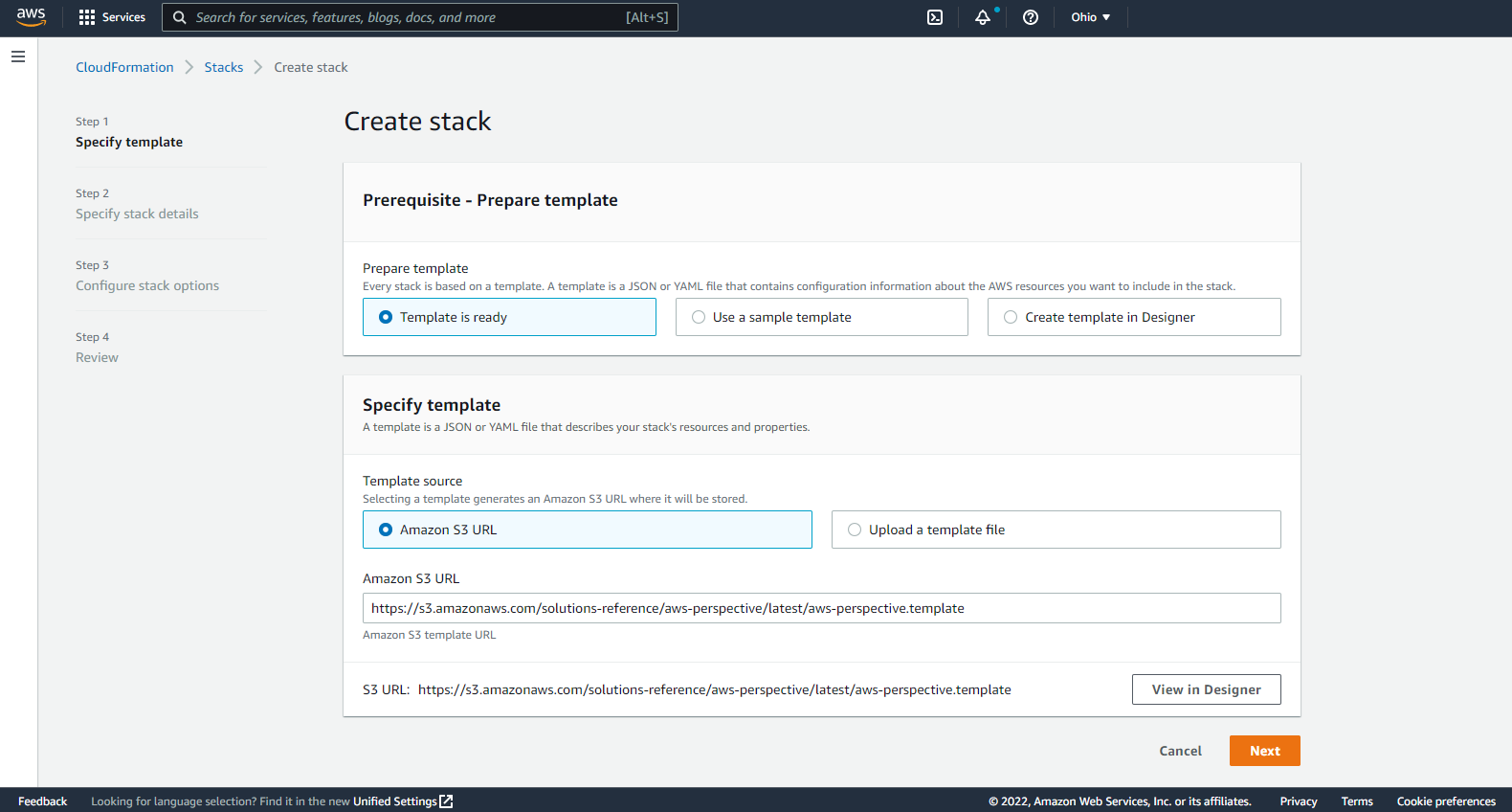Click the Create stack page title
Screen dimensions: 1512x812
(x=417, y=122)
